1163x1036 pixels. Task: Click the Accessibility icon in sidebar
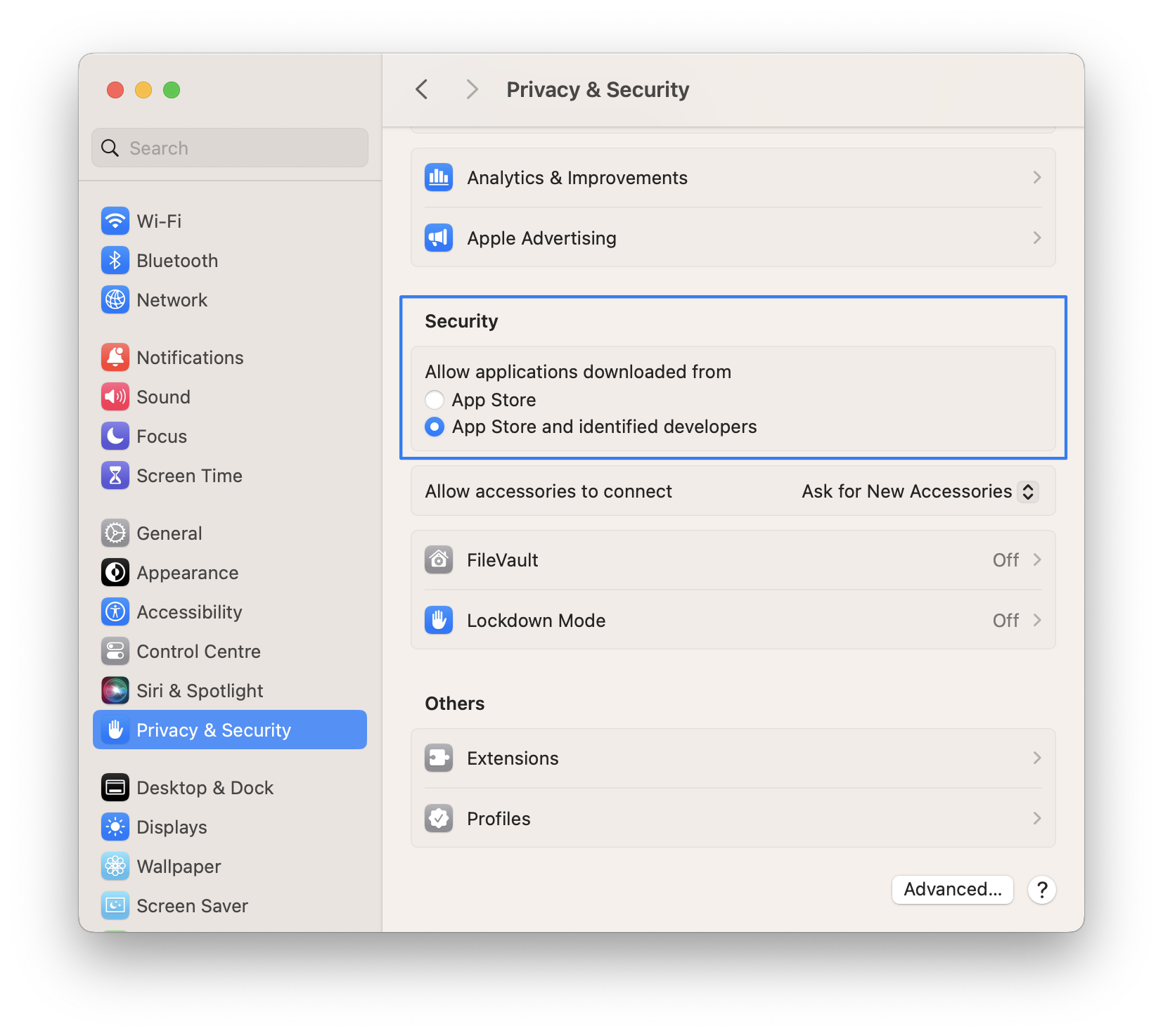tap(115, 611)
